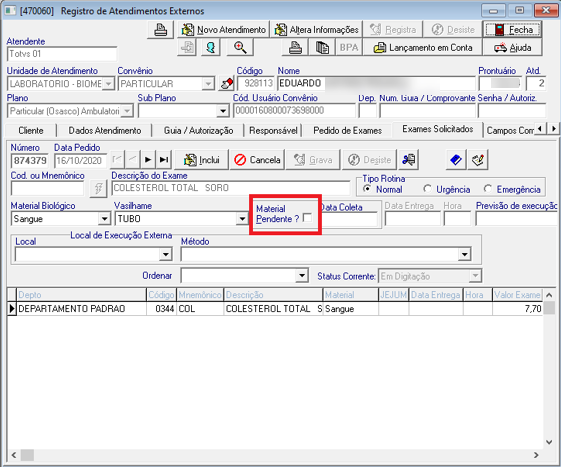Open the Método dropdown
561x467 pixels.
pyautogui.click(x=464, y=254)
